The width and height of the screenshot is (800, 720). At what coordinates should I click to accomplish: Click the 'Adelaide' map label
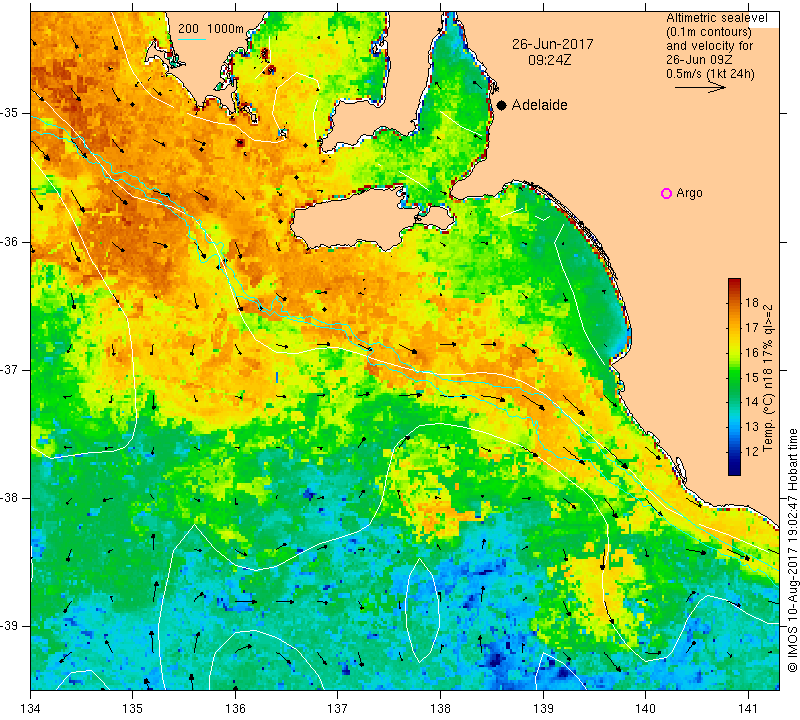coord(539,105)
